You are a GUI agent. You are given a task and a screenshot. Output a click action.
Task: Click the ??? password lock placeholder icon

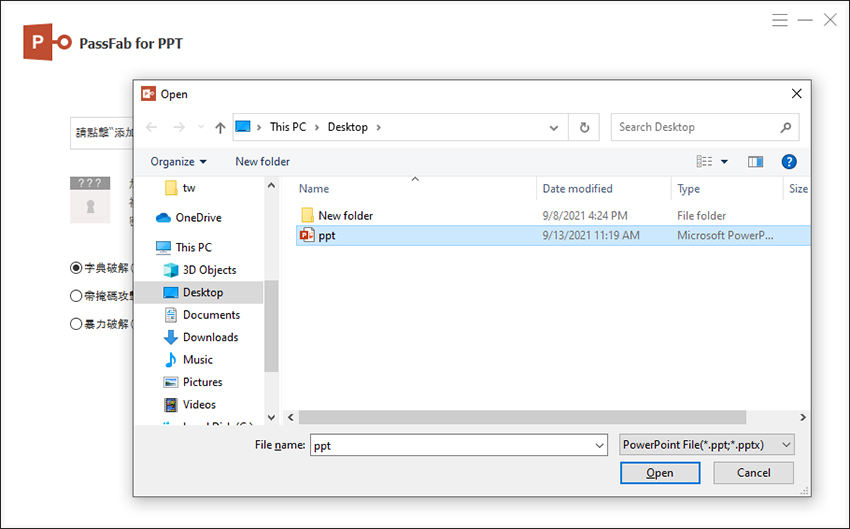point(90,199)
